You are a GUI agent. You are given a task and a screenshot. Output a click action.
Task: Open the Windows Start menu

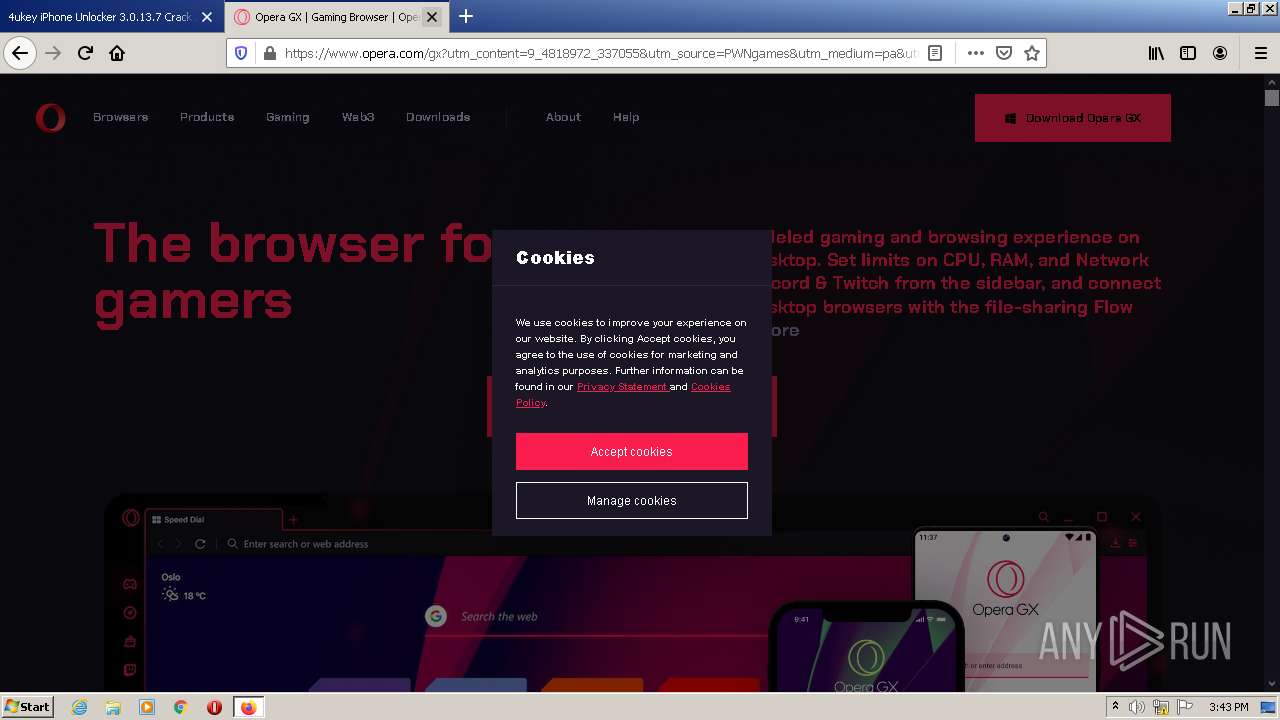[x=27, y=706]
